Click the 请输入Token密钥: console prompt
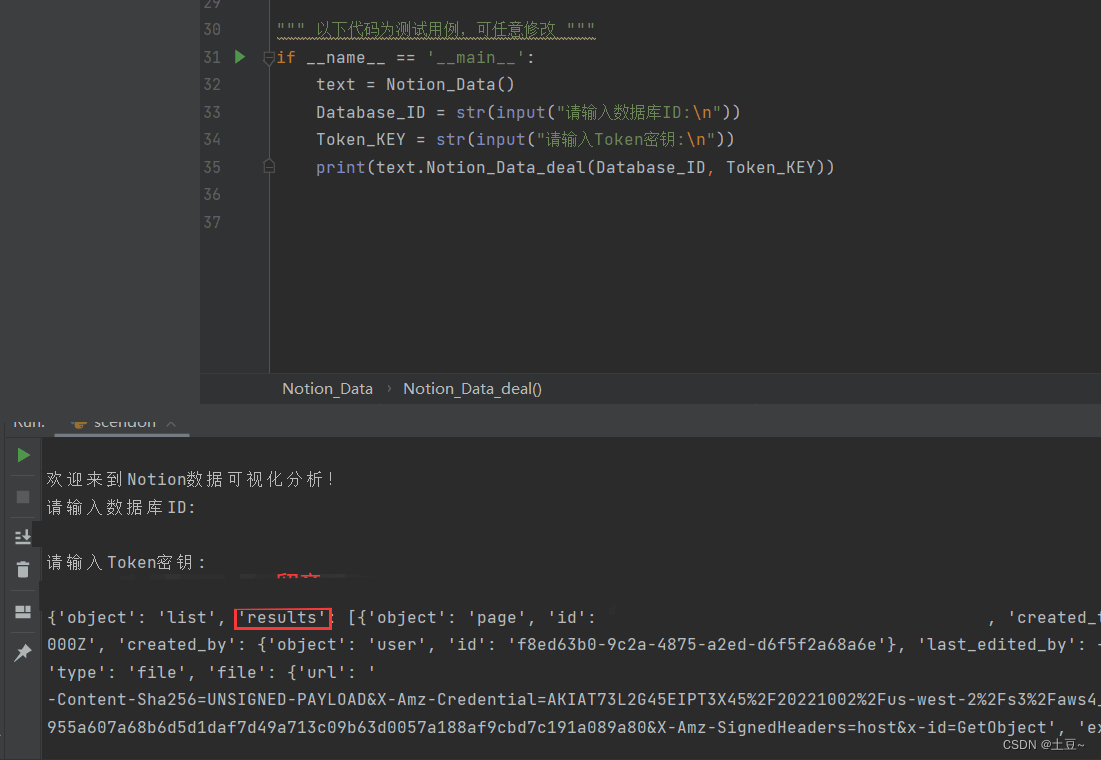 [126, 562]
